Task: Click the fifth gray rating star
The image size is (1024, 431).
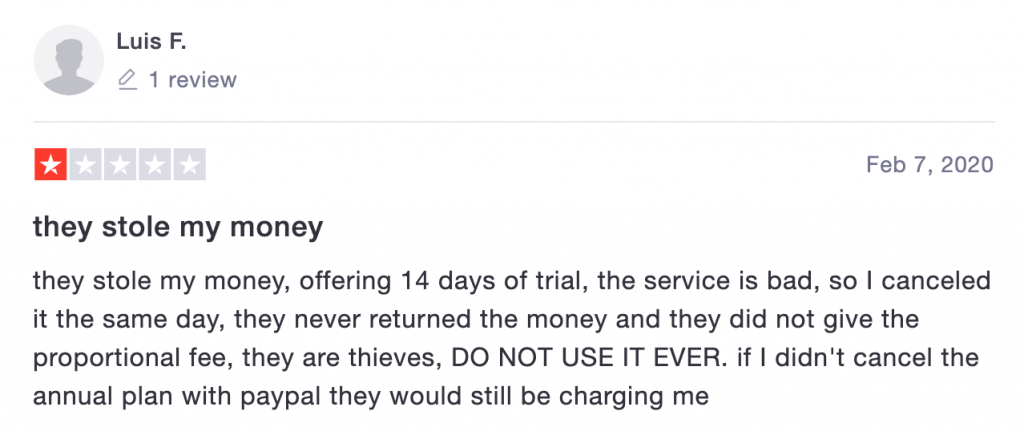Action: (x=189, y=165)
